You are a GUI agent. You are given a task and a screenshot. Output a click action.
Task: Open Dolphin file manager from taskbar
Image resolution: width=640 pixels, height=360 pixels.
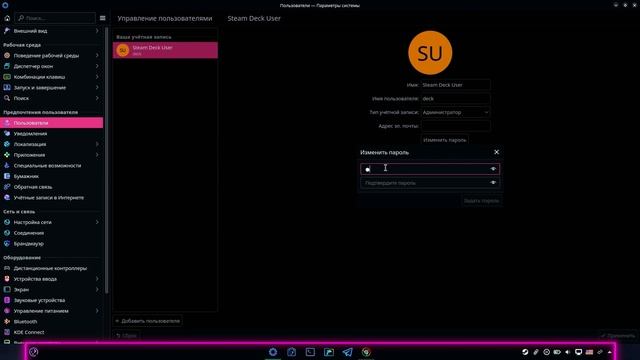[x=329, y=352]
